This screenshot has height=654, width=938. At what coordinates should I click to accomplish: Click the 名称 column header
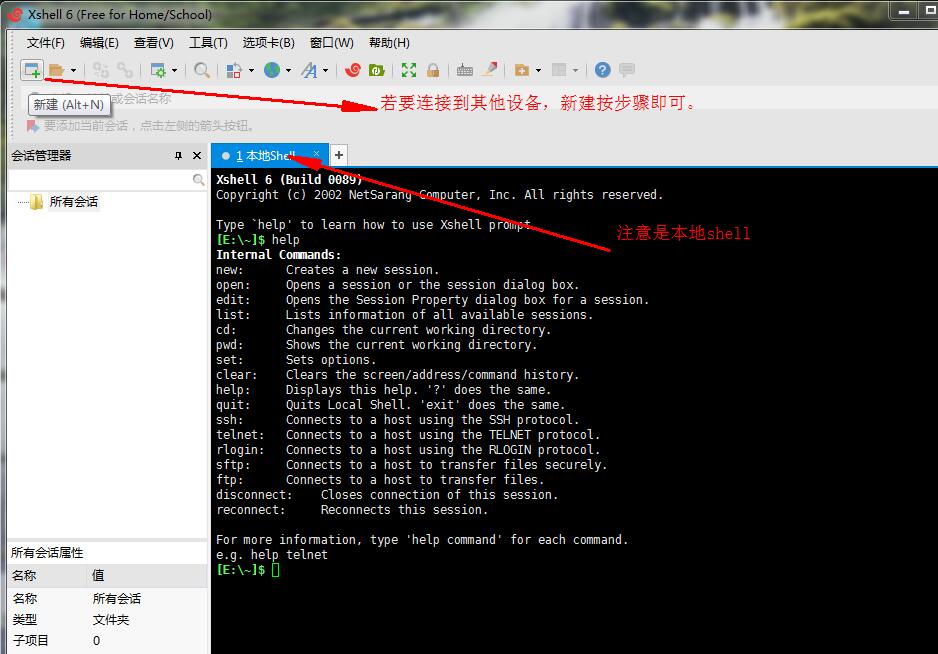tap(47, 576)
